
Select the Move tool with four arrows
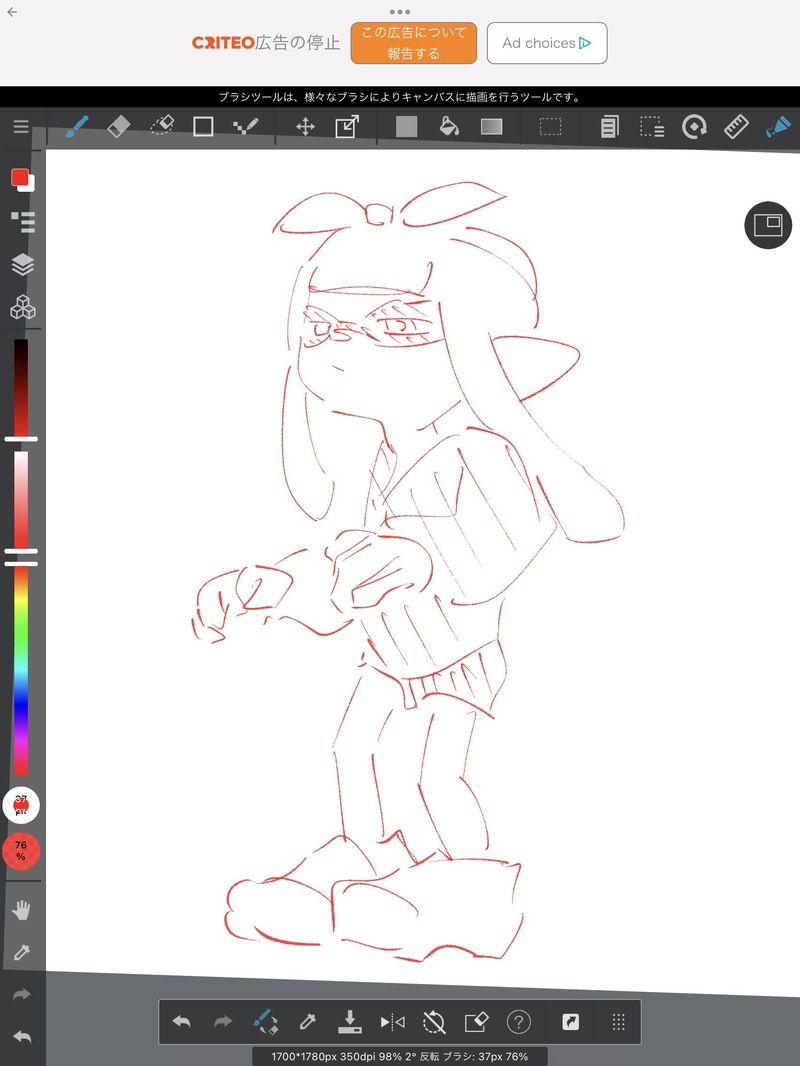[305, 126]
